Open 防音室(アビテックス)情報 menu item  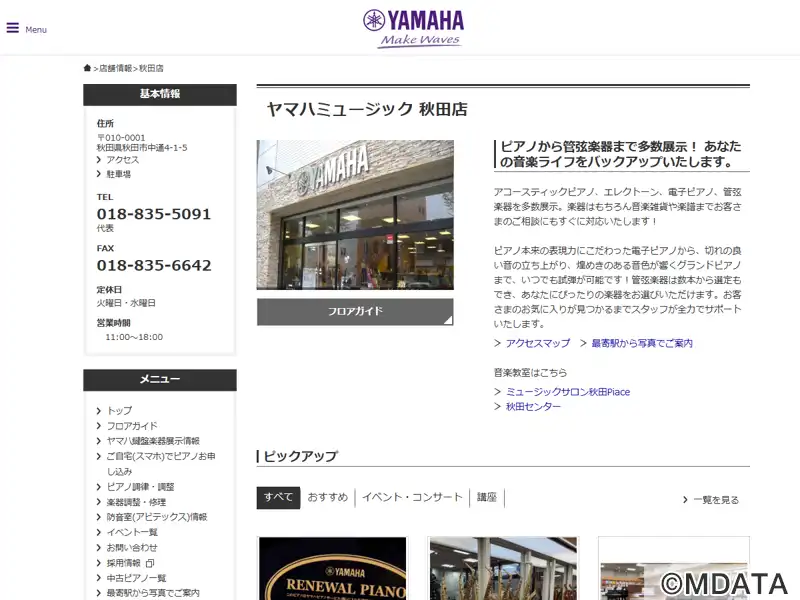coord(157,517)
